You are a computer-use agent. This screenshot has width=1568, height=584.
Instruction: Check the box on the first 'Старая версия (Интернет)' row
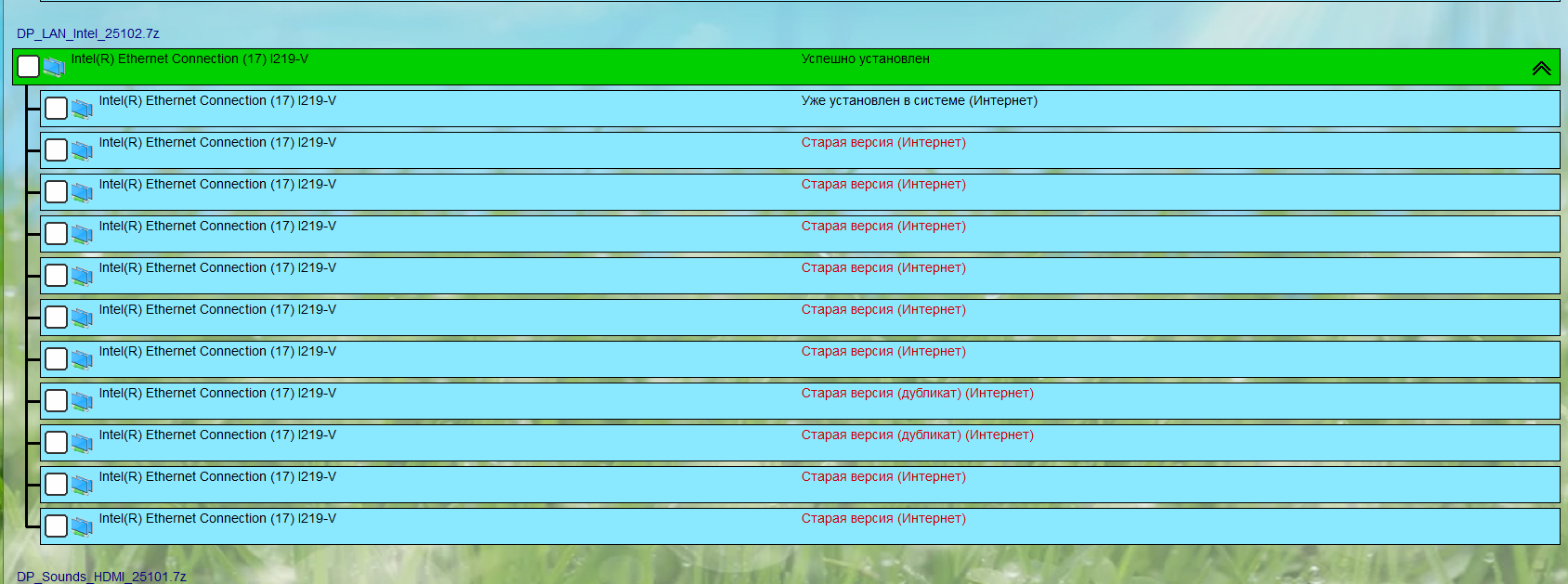tap(57, 150)
